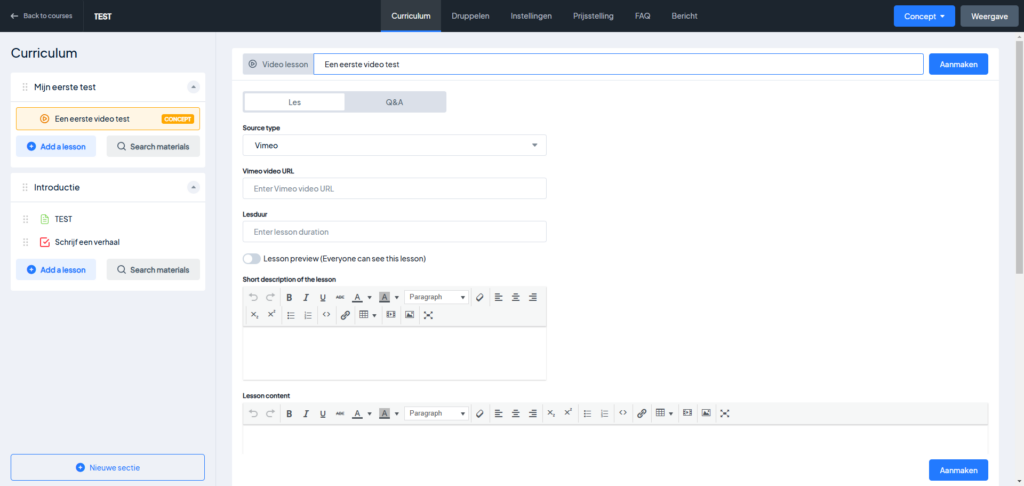Insert media in Short description editor

tap(391, 315)
